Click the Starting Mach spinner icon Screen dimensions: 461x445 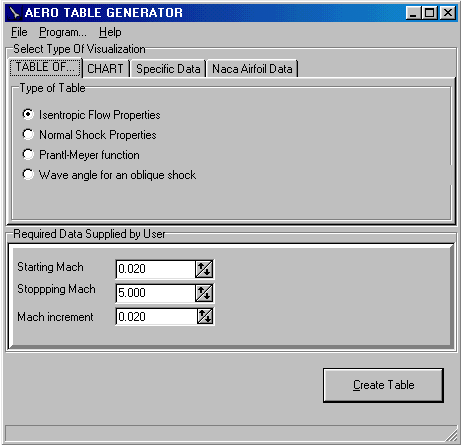(204, 269)
